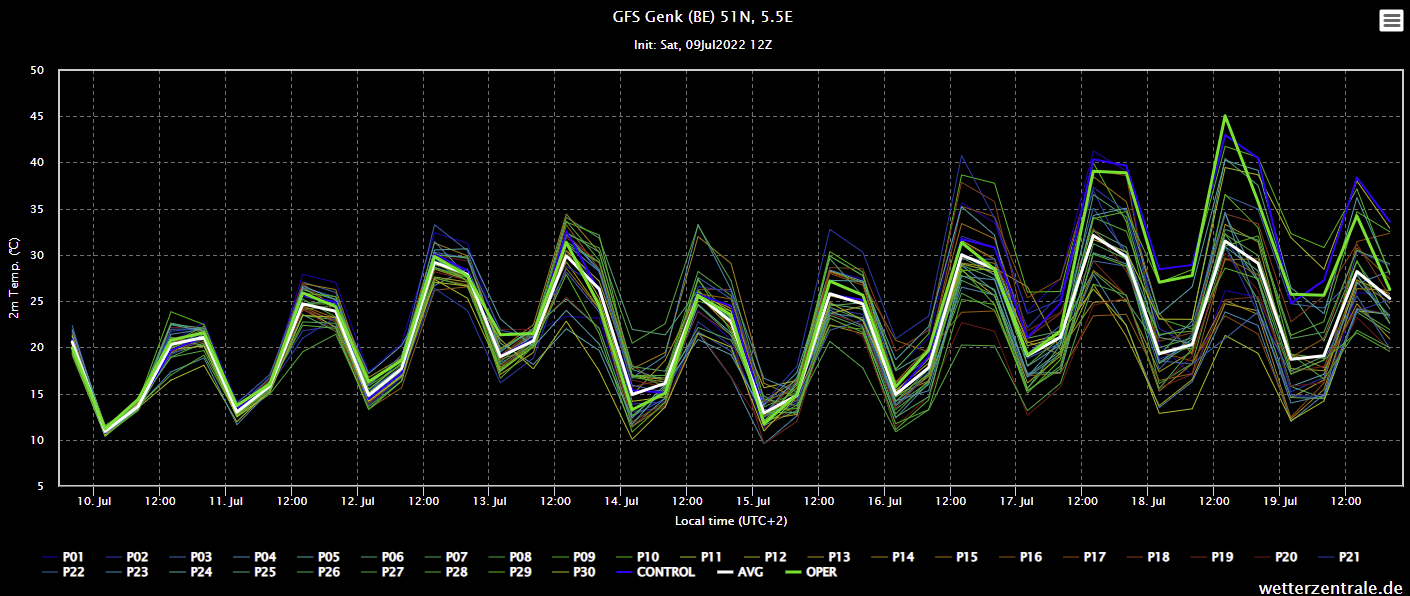Toggle P03 series in the legend
The width and height of the screenshot is (1410, 596).
(x=190, y=556)
